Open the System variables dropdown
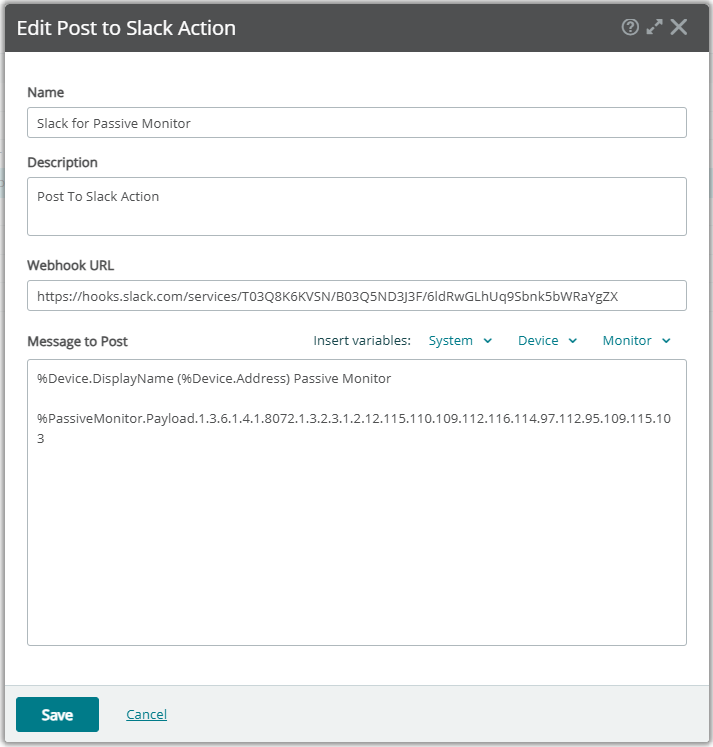The width and height of the screenshot is (713, 747). click(x=460, y=341)
